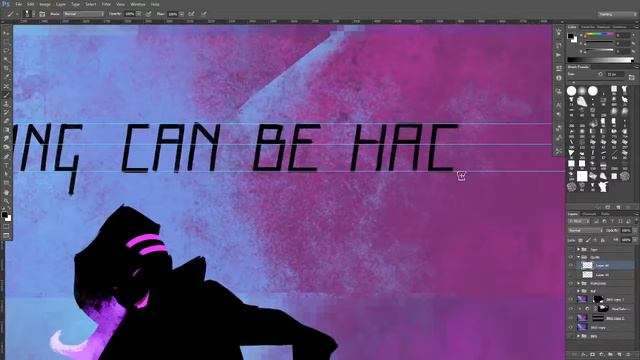
Task: Toggle visibility of BKG copy 2 layer
Action: point(571,318)
